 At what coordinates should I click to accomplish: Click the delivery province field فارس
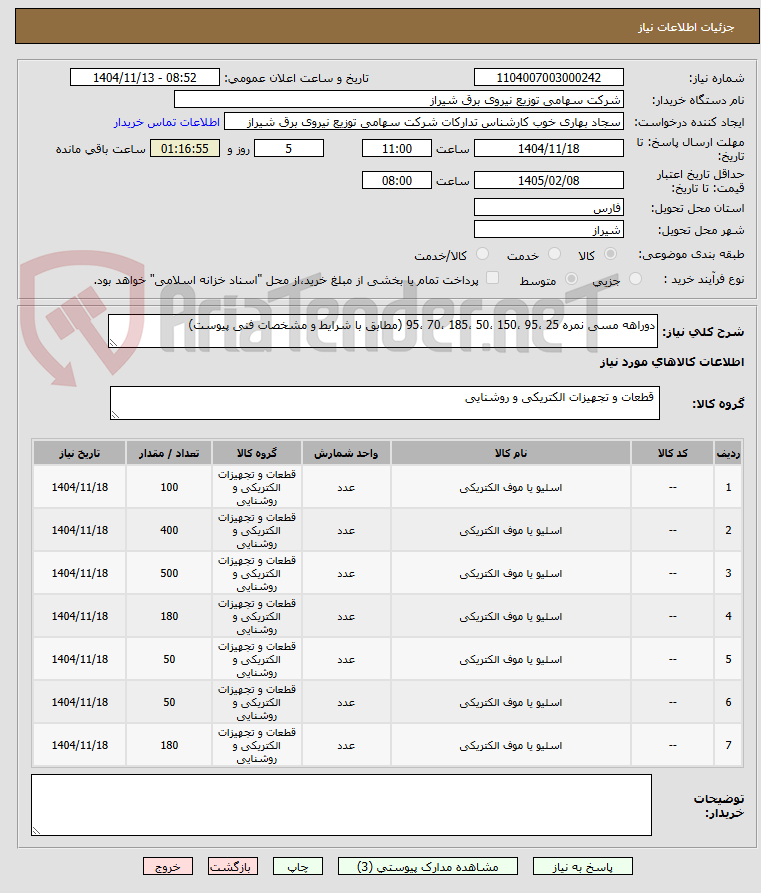click(549, 207)
